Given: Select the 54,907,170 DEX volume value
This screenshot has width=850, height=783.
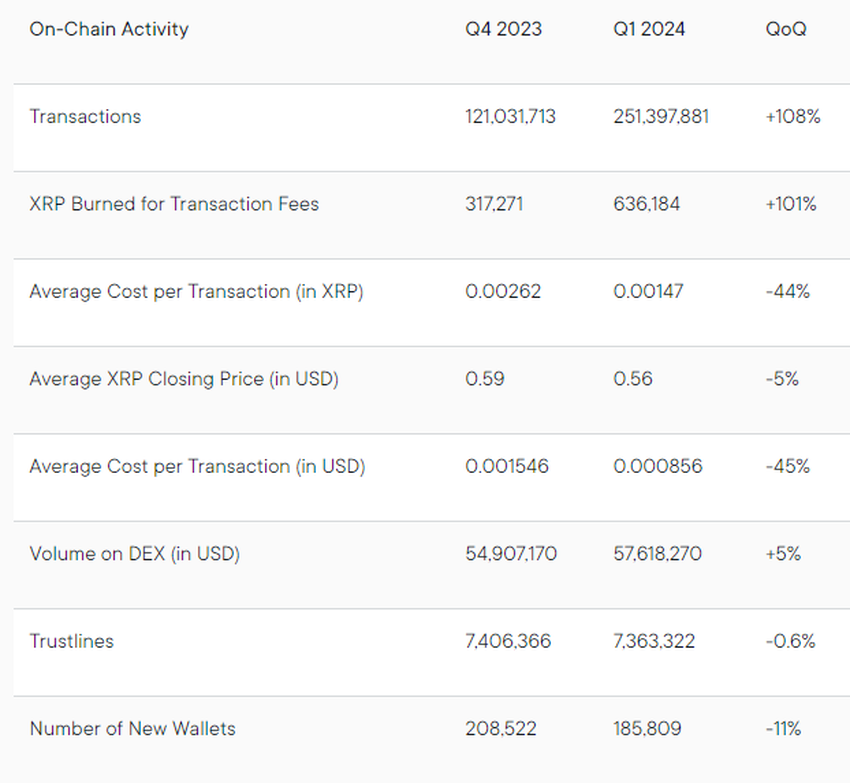Looking at the screenshot, I should tap(511, 554).
